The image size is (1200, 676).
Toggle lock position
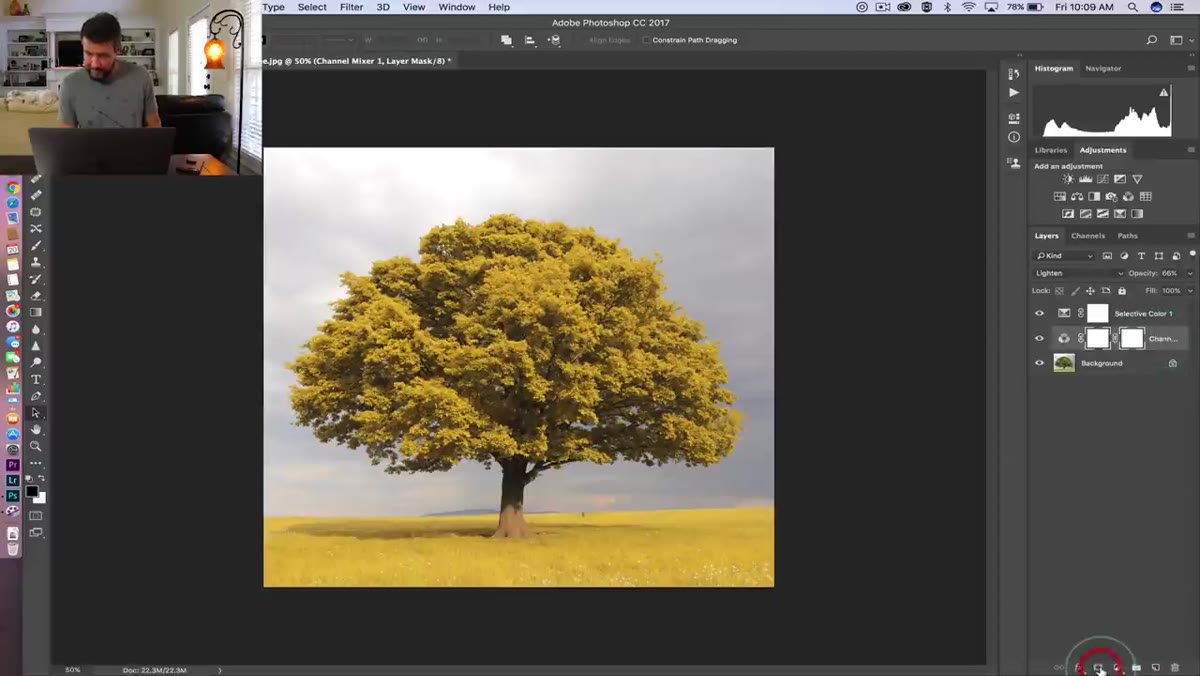[x=1091, y=291]
